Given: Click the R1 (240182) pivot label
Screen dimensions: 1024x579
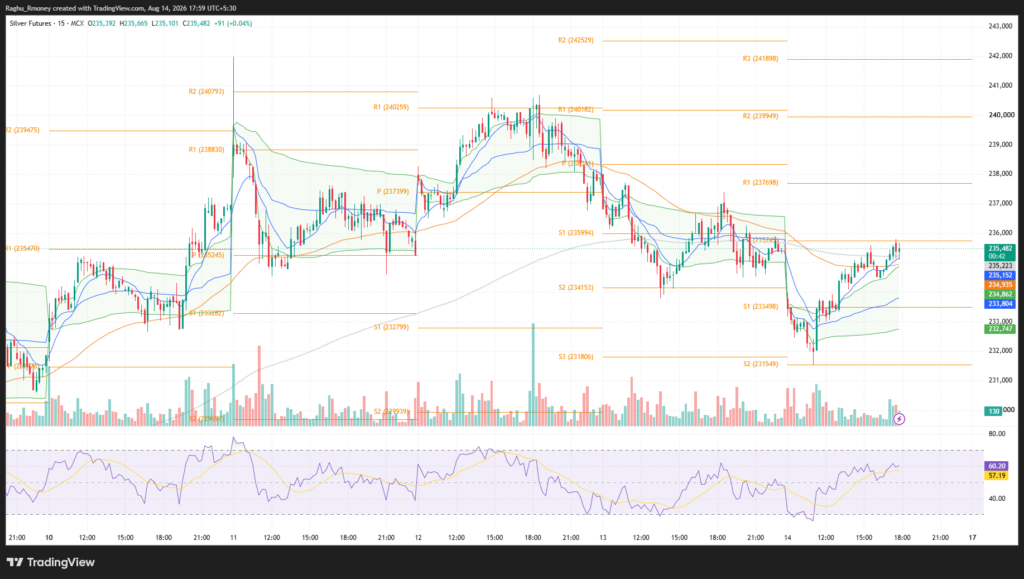Looking at the screenshot, I should pyautogui.click(x=576, y=110).
